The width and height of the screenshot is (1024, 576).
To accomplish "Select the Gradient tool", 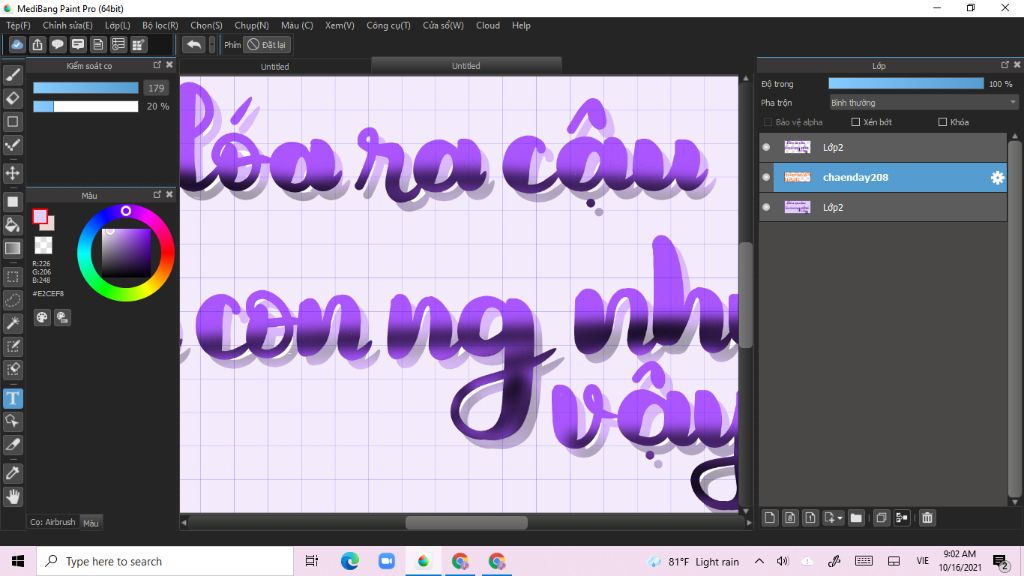I will click(x=12, y=248).
